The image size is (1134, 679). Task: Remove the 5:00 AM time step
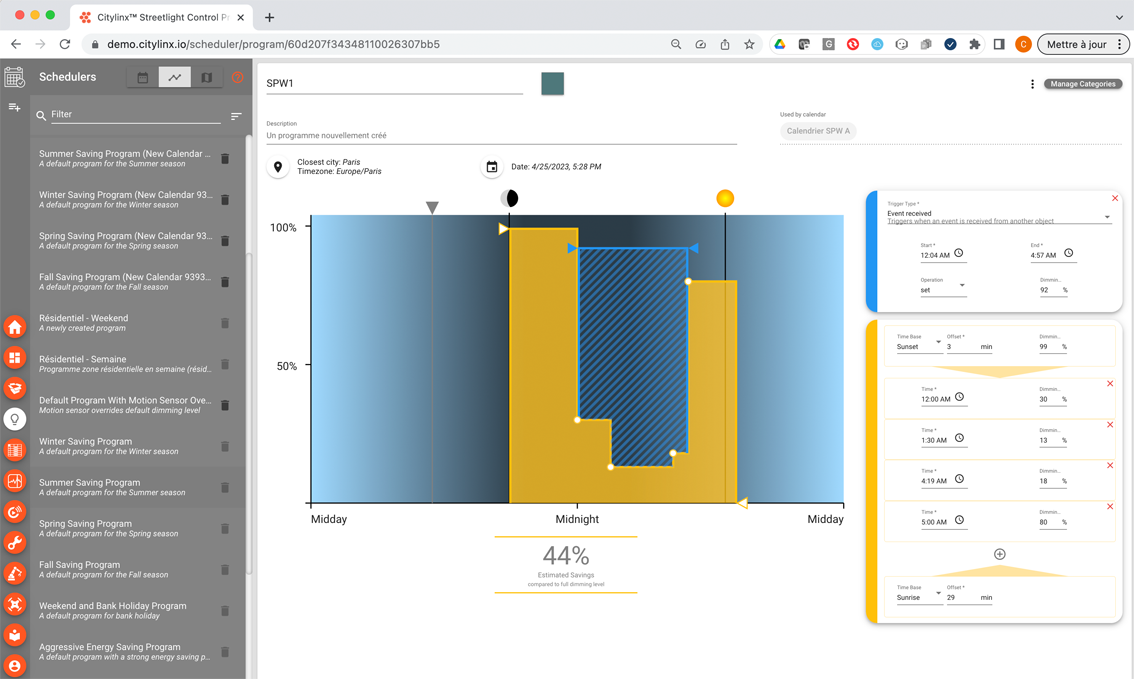click(x=1110, y=507)
